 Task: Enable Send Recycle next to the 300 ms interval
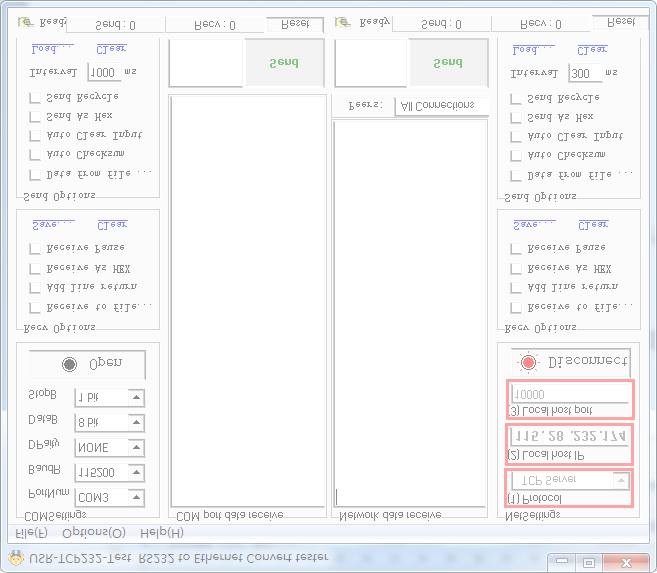516,98
